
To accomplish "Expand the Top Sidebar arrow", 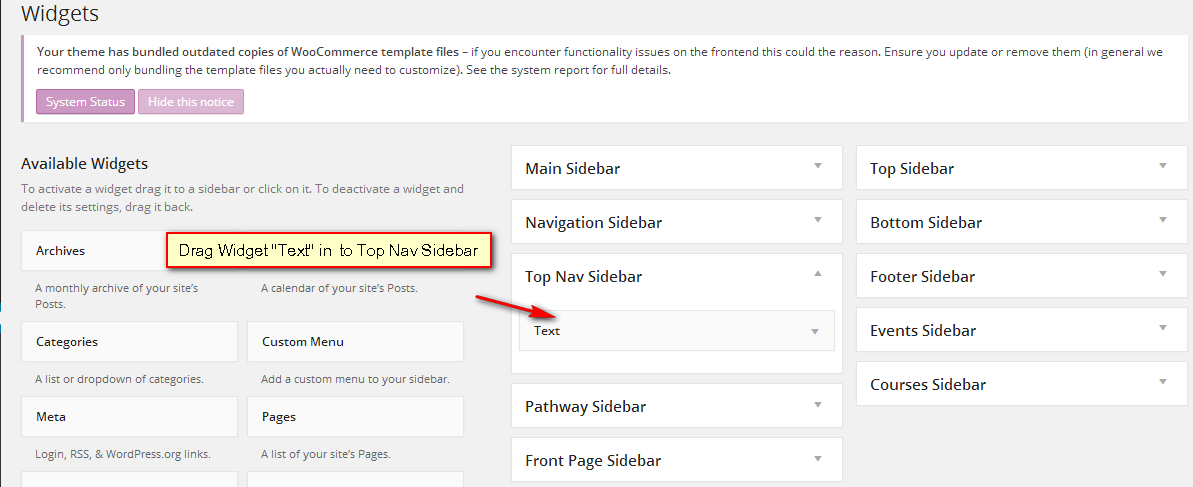I will click(x=1162, y=166).
